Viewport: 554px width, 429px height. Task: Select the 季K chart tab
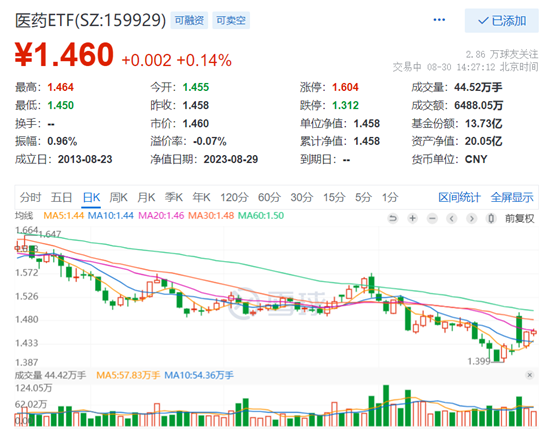(174, 197)
